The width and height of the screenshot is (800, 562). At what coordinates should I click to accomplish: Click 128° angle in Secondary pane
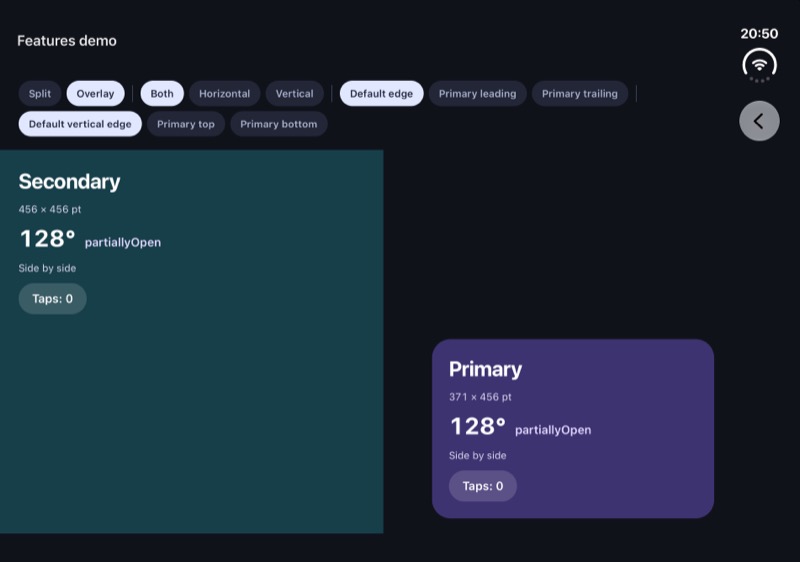coord(47,239)
